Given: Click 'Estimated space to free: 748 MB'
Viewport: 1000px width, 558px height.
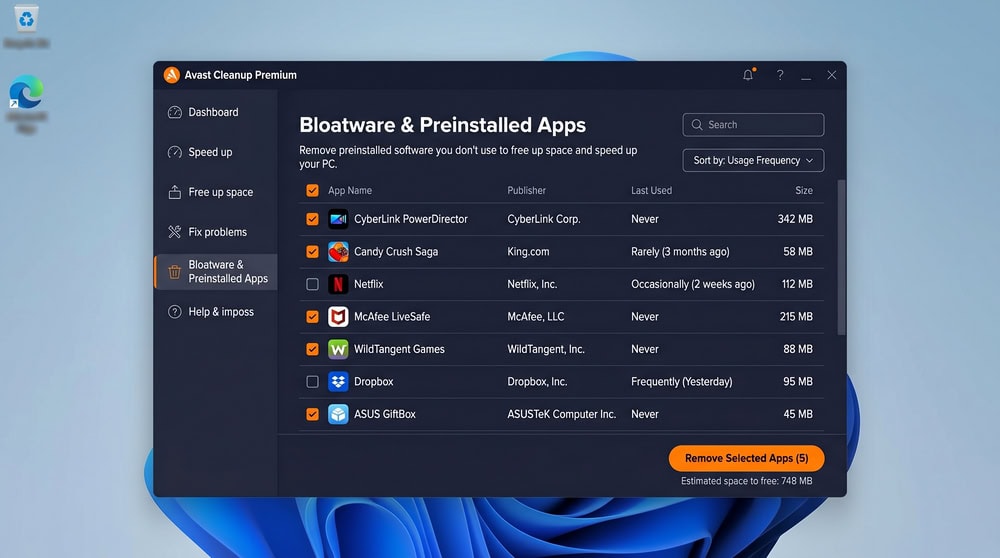Looking at the screenshot, I should click(x=746, y=481).
